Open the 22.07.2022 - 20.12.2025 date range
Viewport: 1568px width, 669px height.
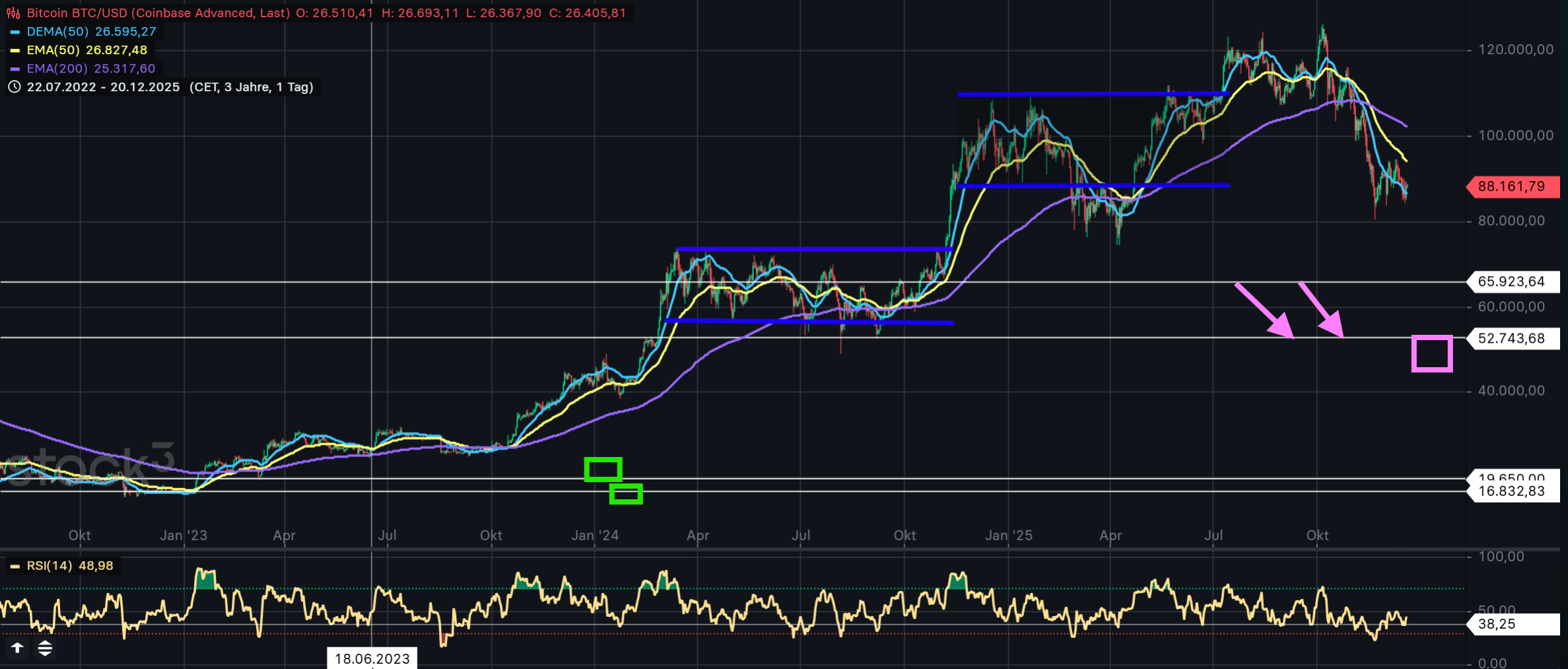[x=103, y=87]
